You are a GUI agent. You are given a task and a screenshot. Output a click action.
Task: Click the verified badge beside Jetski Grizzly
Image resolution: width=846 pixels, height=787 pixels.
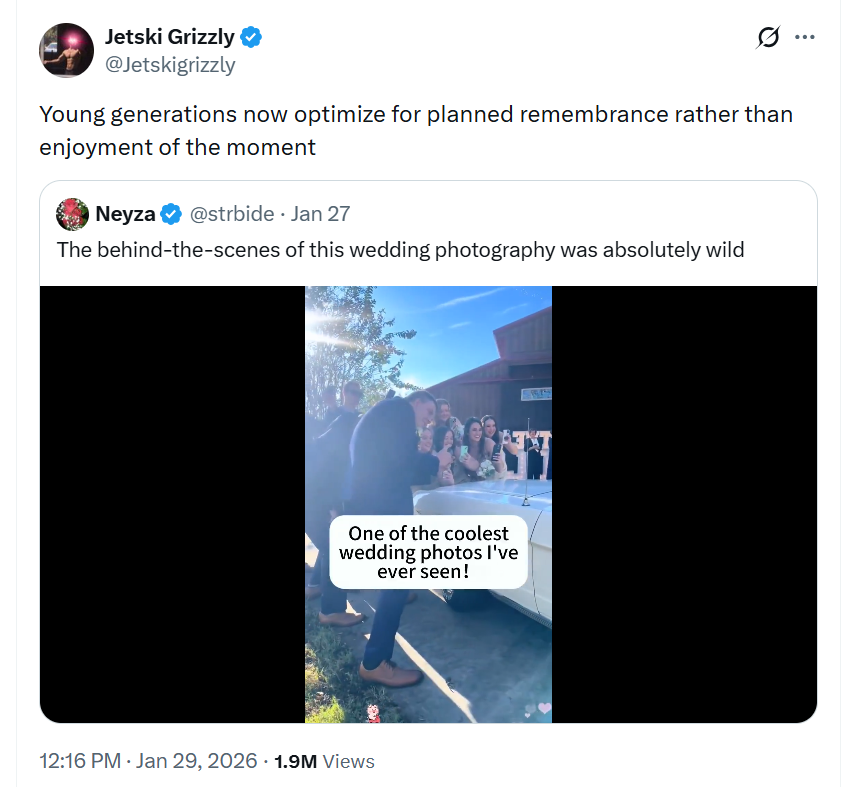(x=251, y=38)
